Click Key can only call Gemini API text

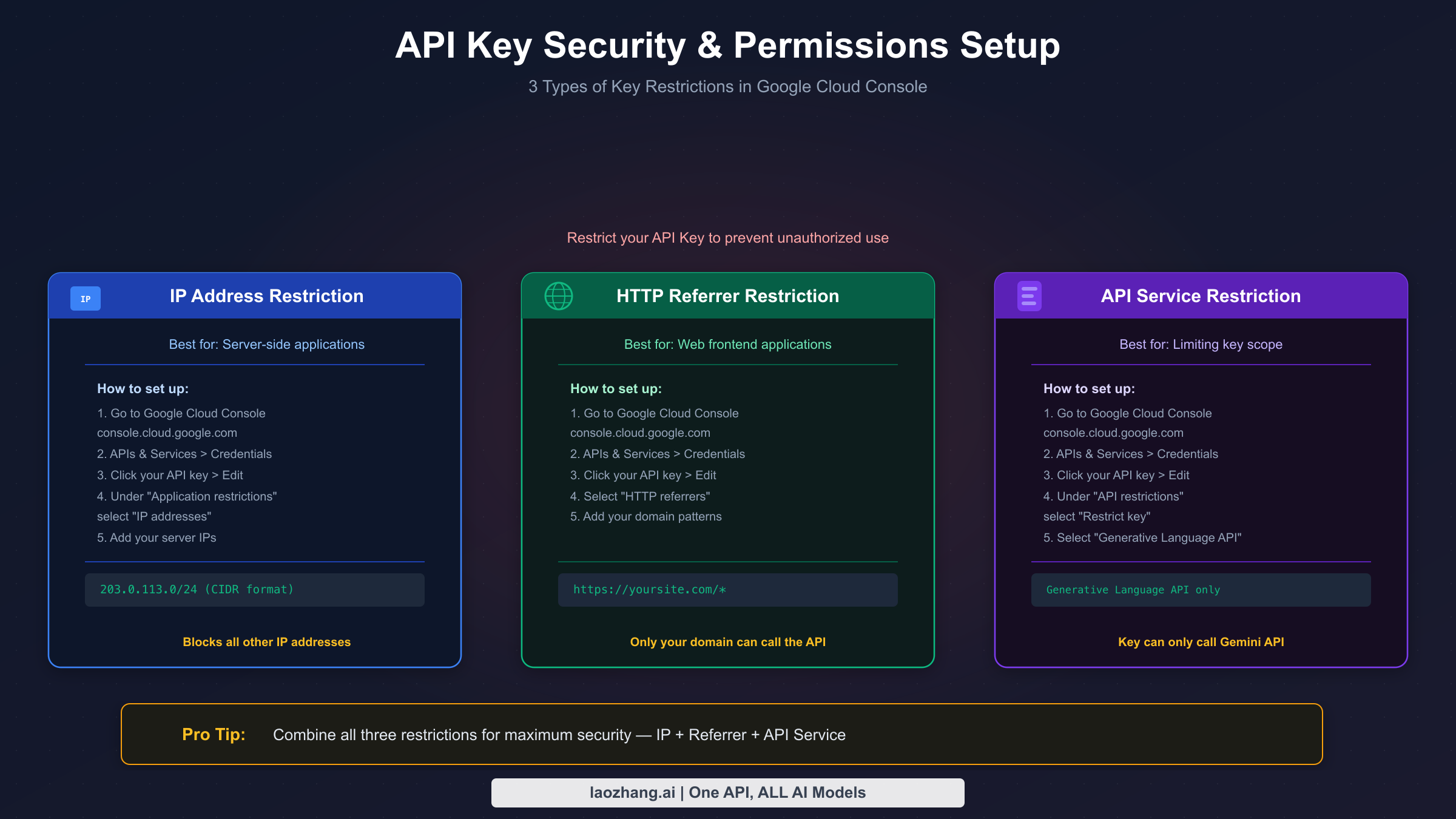[x=1201, y=641]
